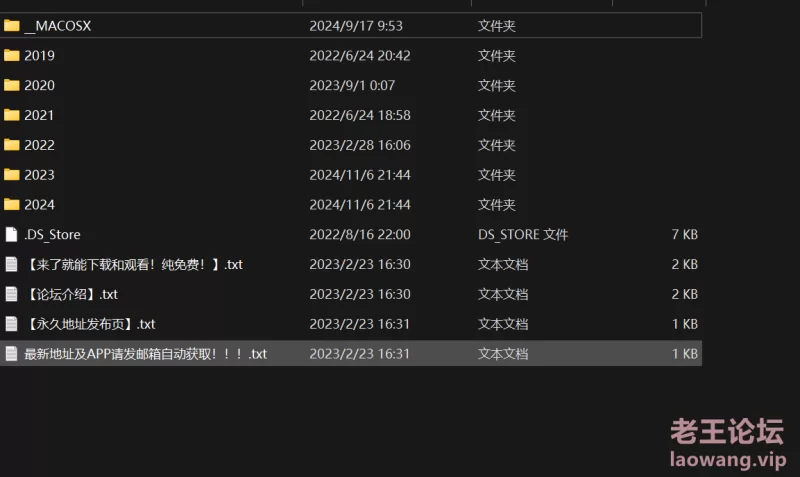Click icon of 【来了就能下载和观看！纯免费！】.txt
The height and width of the screenshot is (477, 800).
tap(11, 264)
